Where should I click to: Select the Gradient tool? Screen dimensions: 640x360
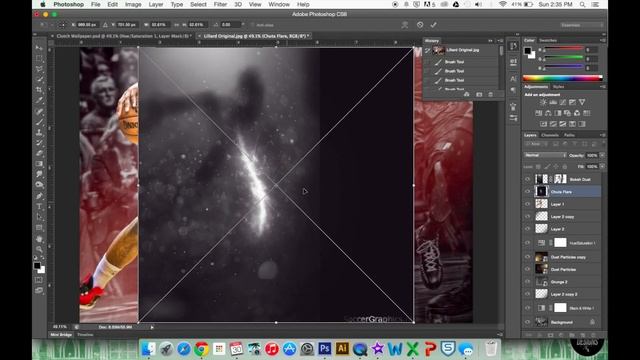39,164
